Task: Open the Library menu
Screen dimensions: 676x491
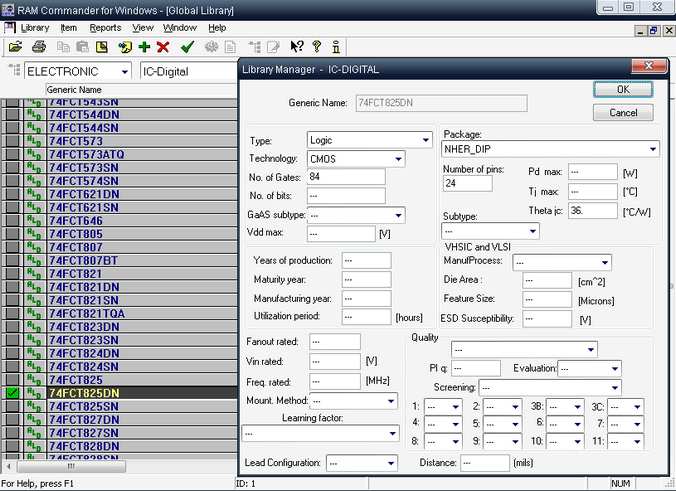Action: click(x=34, y=28)
